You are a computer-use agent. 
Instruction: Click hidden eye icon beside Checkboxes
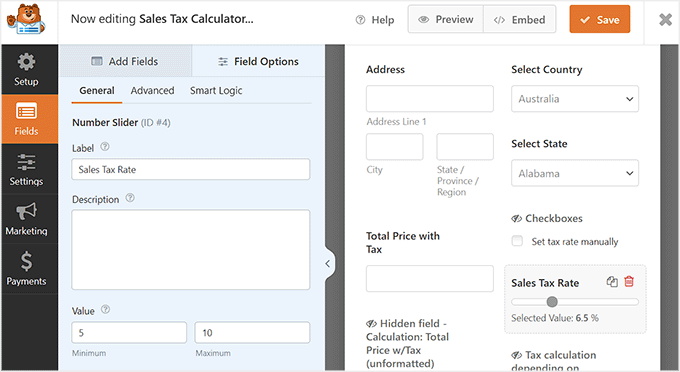(x=516, y=219)
